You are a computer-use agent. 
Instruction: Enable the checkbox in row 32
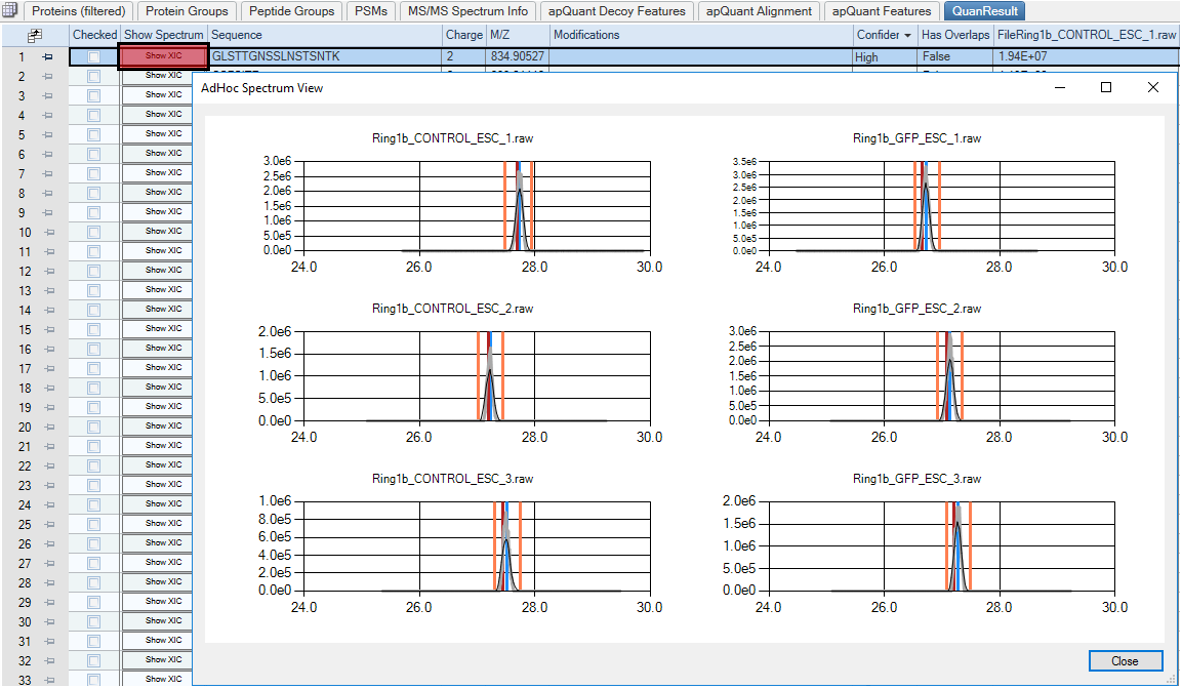[x=93, y=661]
